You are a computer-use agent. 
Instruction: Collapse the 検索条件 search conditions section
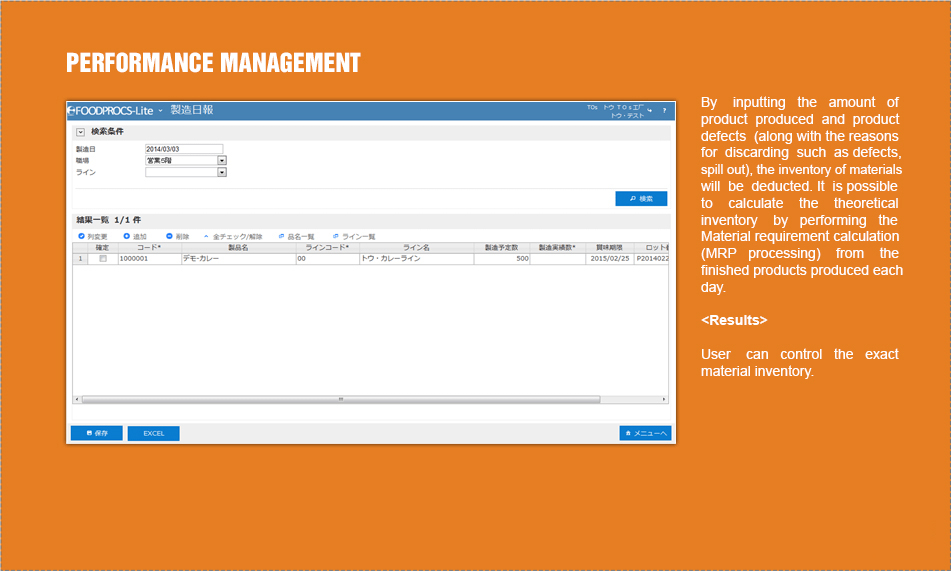(81, 132)
